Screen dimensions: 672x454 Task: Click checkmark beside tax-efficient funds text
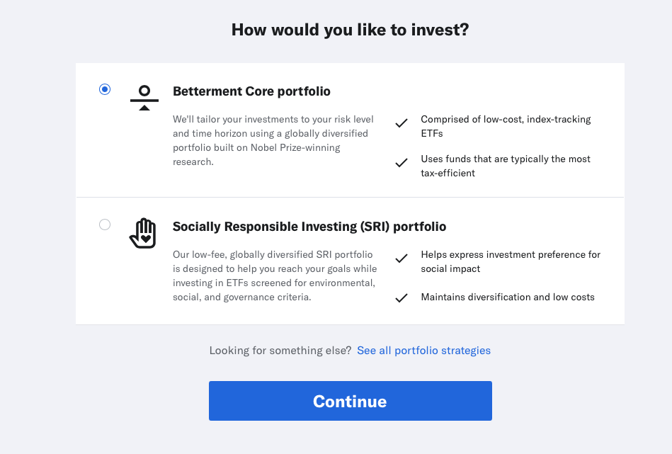point(402,163)
